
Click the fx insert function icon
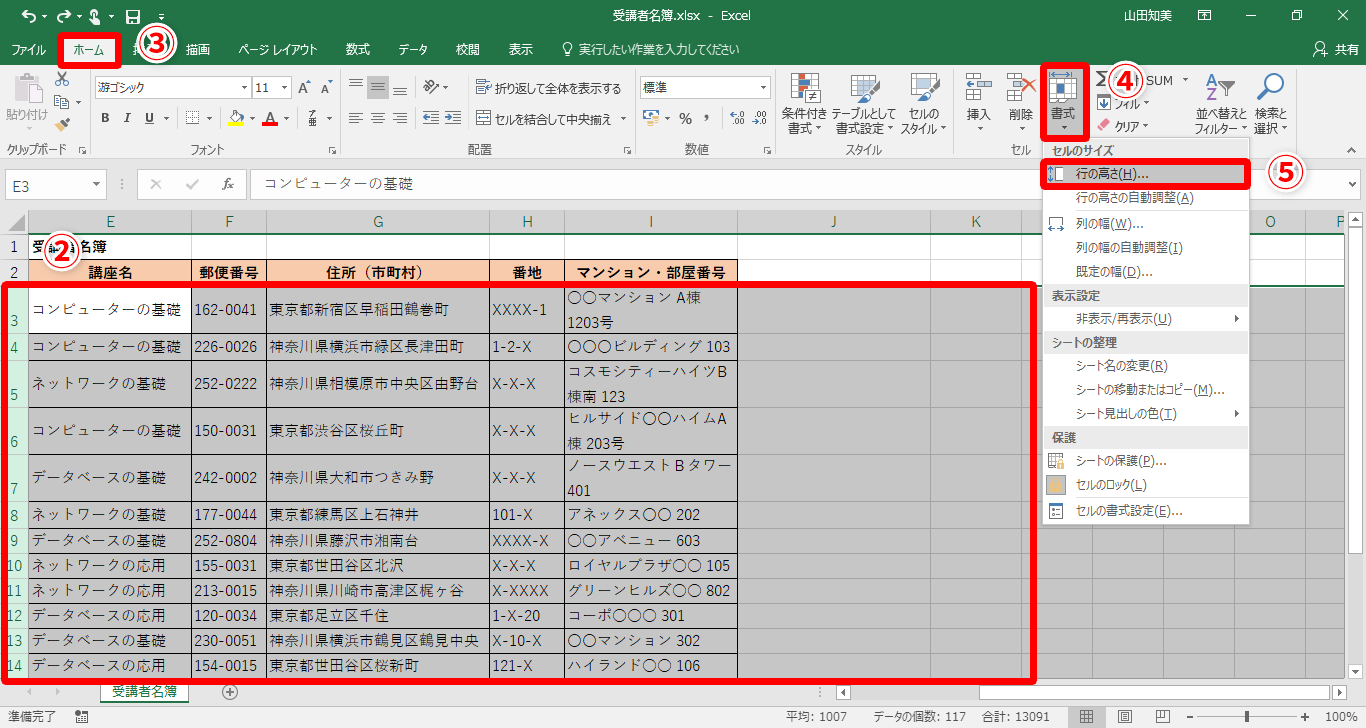pos(227,185)
